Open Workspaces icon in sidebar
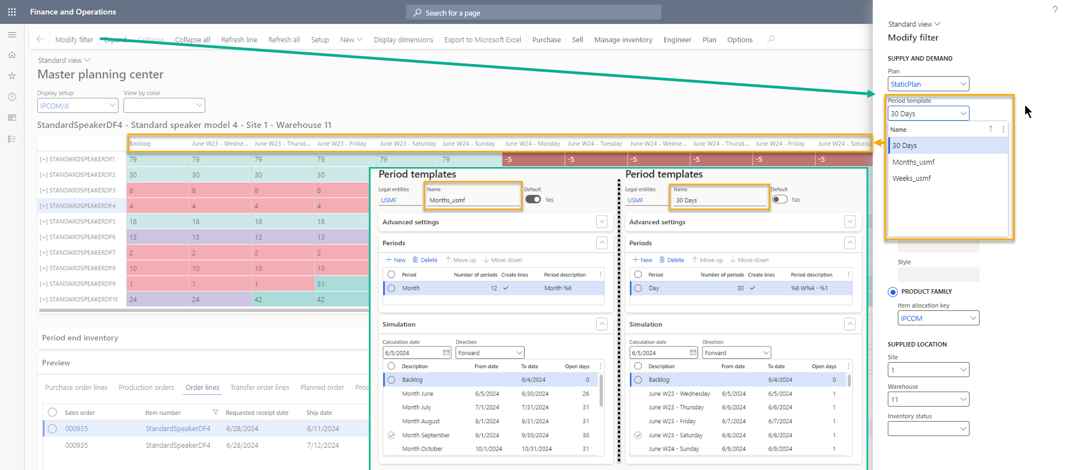 12,118
